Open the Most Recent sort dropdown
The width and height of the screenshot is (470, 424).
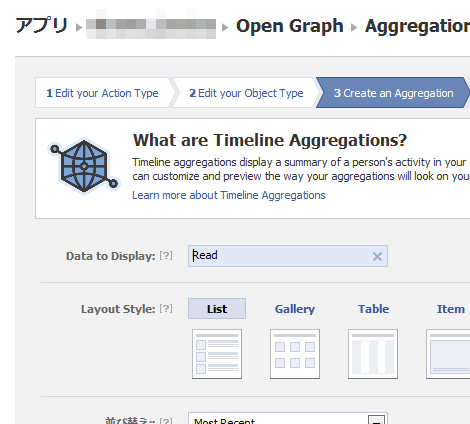coord(288,419)
